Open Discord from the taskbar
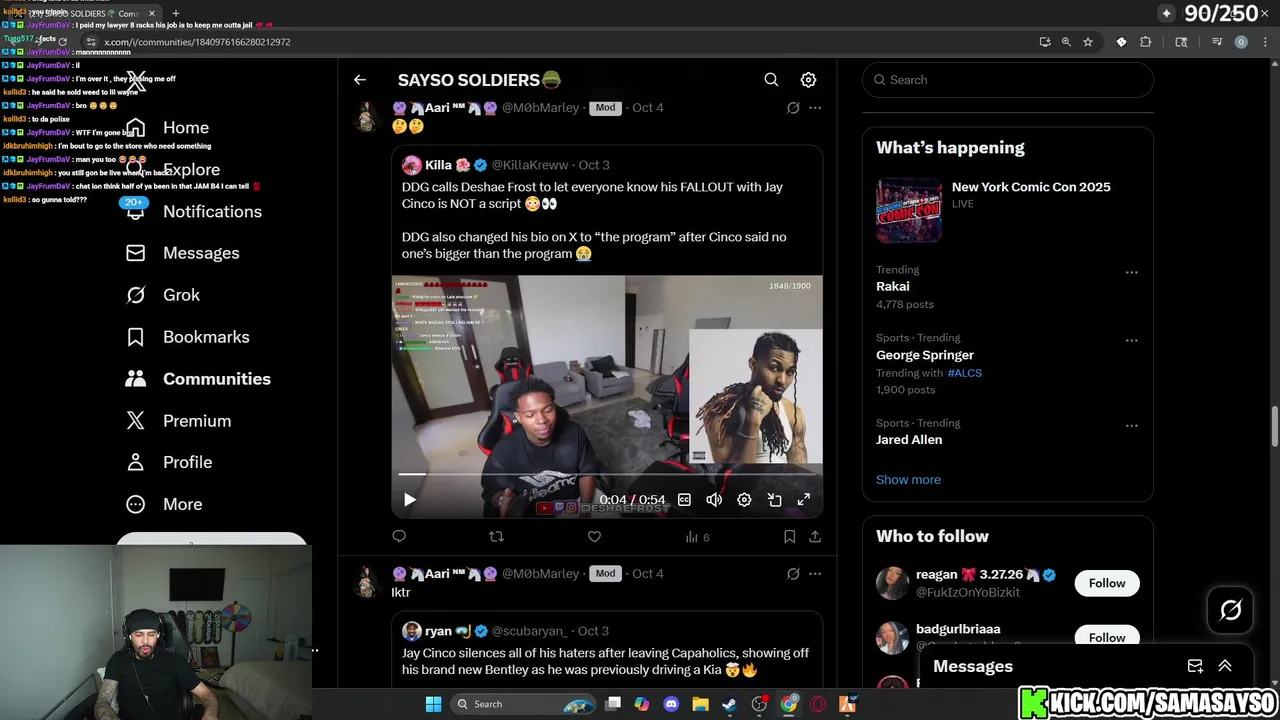The width and height of the screenshot is (1280, 720). tap(671, 704)
